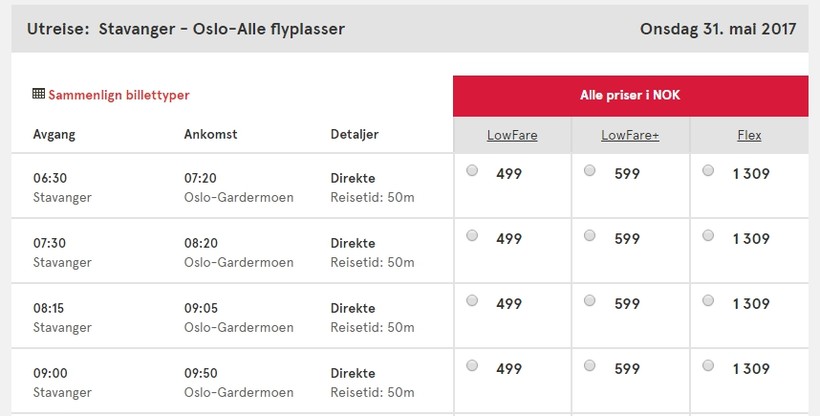
Task: Click the red Alle priser i NOK banner
Action: [x=630, y=96]
